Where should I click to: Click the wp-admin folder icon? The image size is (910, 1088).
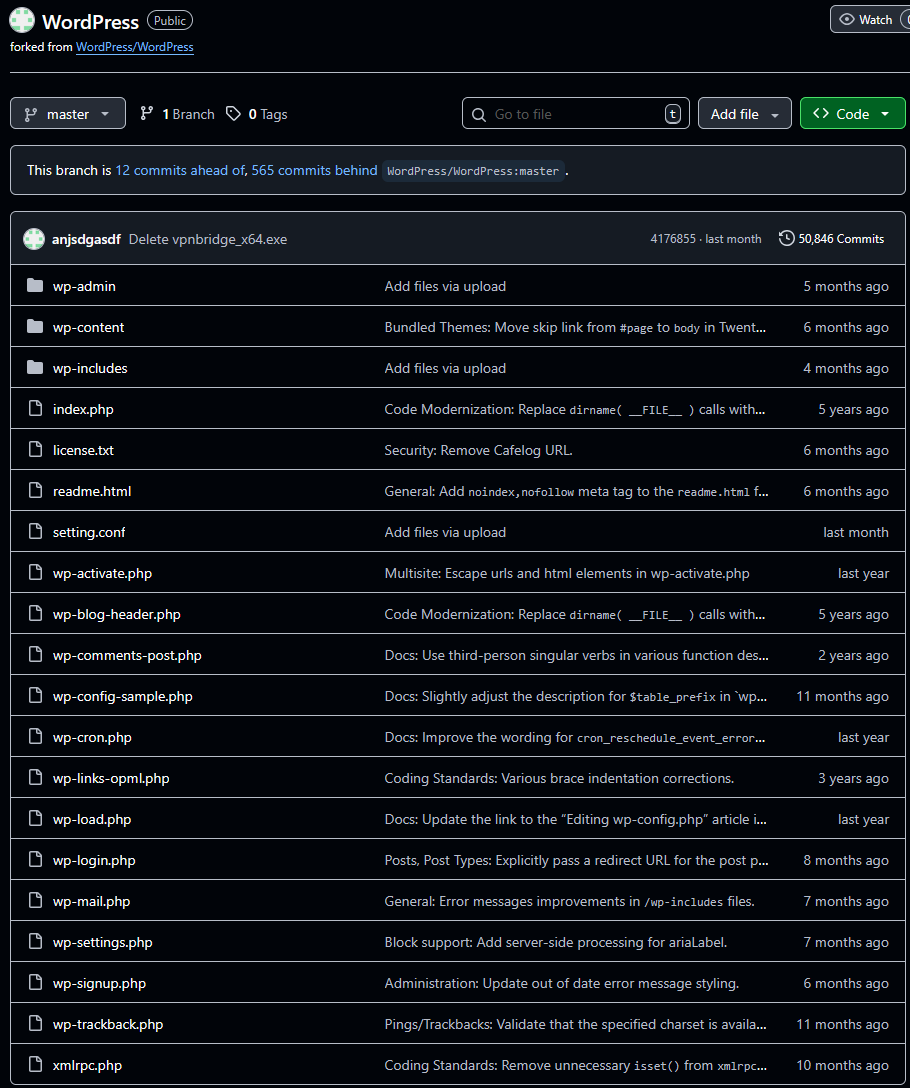35,285
